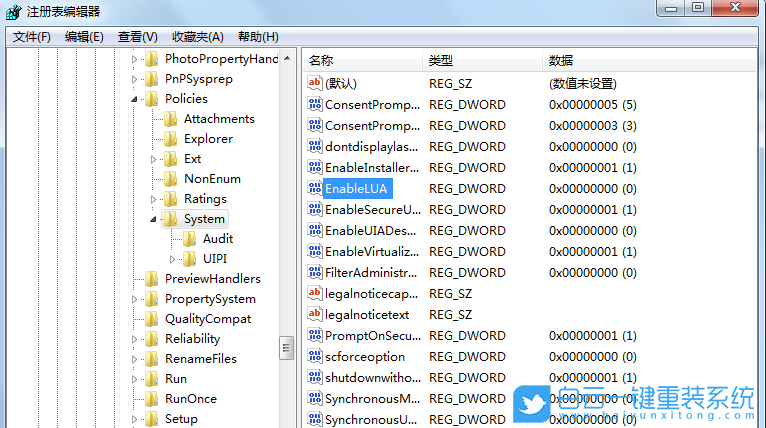Click the (默认) string value icon

click(314, 83)
